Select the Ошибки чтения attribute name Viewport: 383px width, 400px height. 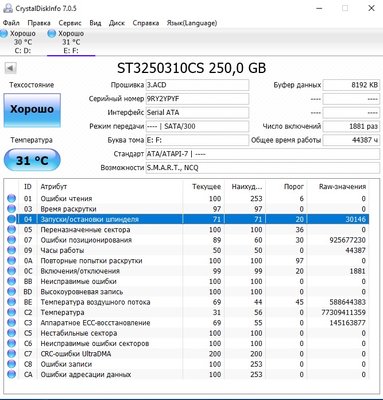pyautogui.click(x=66, y=199)
